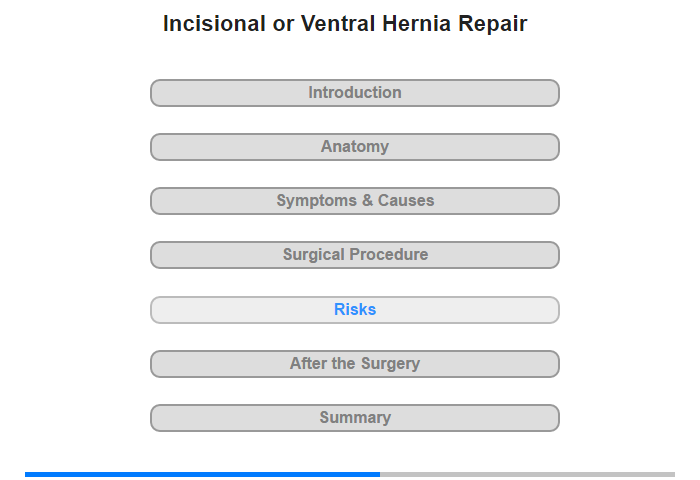Launch the Surgical Procedure chapter
700x480 pixels.
tap(355, 255)
